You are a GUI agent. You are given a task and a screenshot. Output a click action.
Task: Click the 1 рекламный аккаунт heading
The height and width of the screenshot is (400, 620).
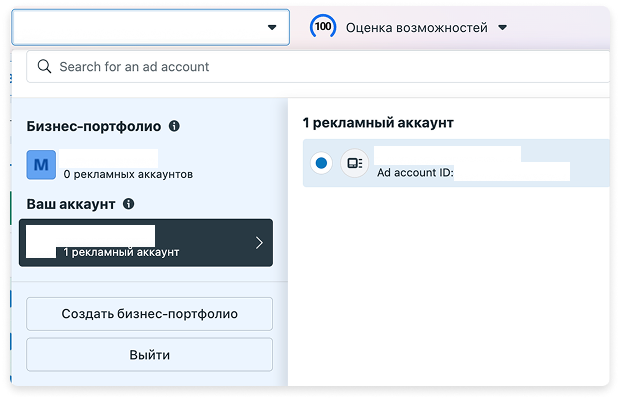click(x=378, y=123)
